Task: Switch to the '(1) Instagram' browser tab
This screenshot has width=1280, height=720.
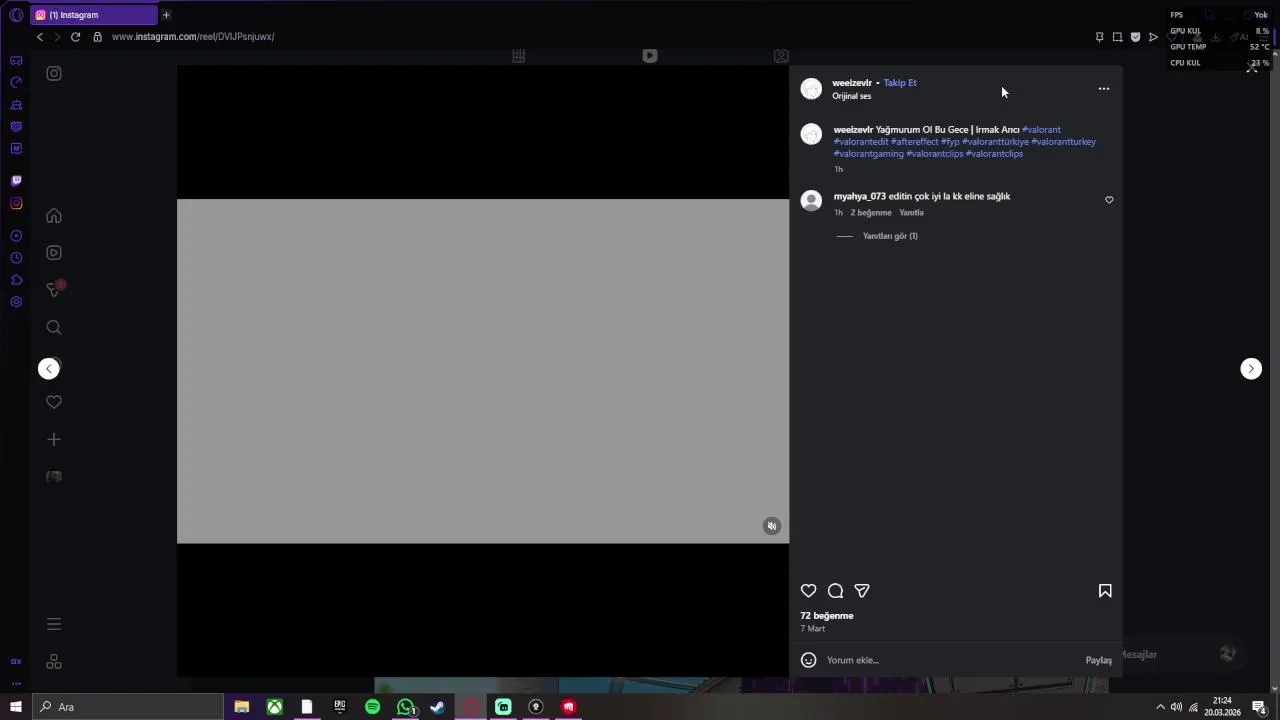Action: (x=94, y=15)
